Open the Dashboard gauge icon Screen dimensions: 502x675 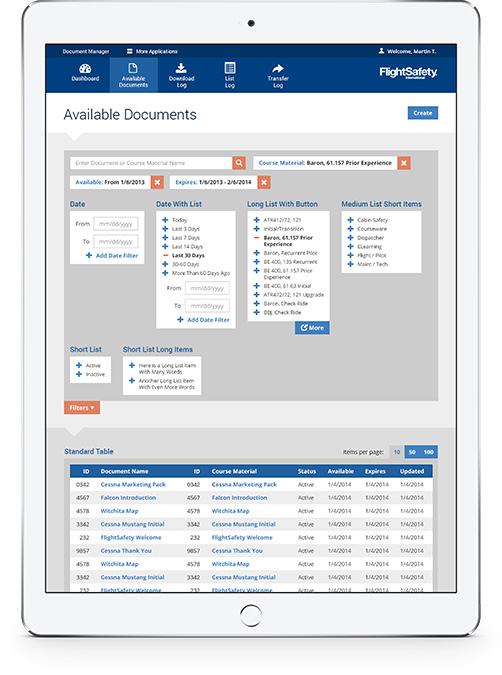[85, 68]
